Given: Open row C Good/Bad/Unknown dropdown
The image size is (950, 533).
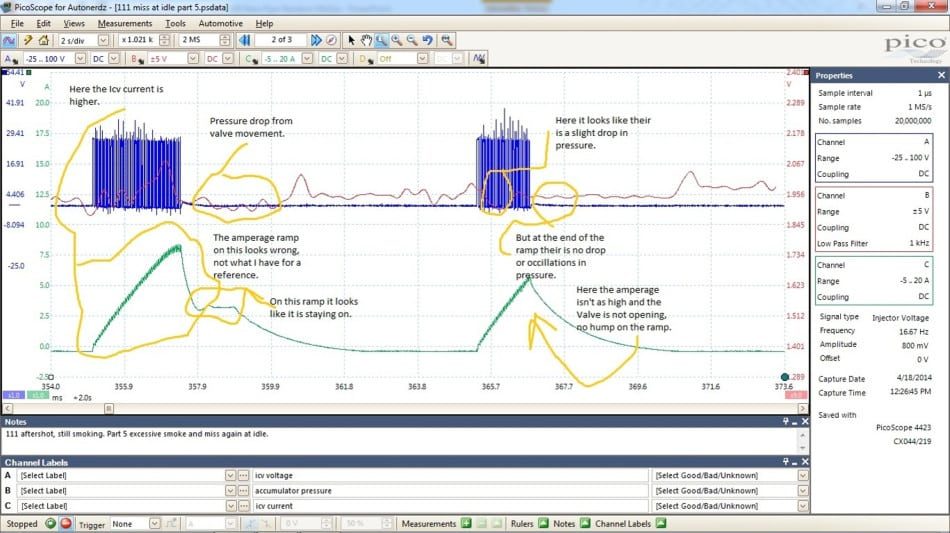Looking at the screenshot, I should [x=803, y=506].
